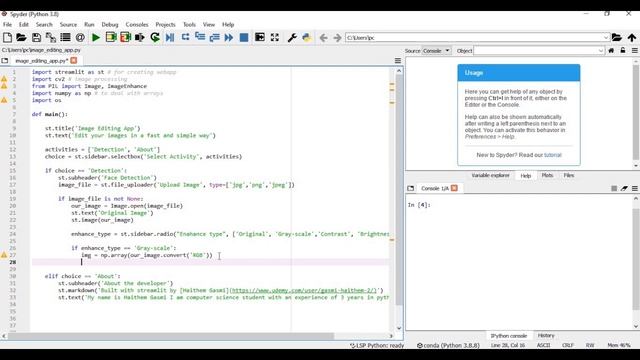Maximize the current pane

coord(260,38)
